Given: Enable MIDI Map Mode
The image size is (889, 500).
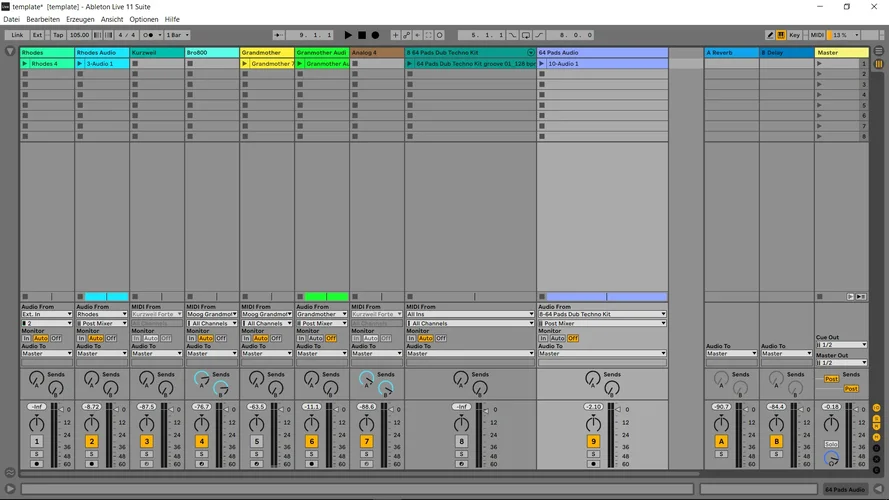Looking at the screenshot, I should (x=816, y=35).
